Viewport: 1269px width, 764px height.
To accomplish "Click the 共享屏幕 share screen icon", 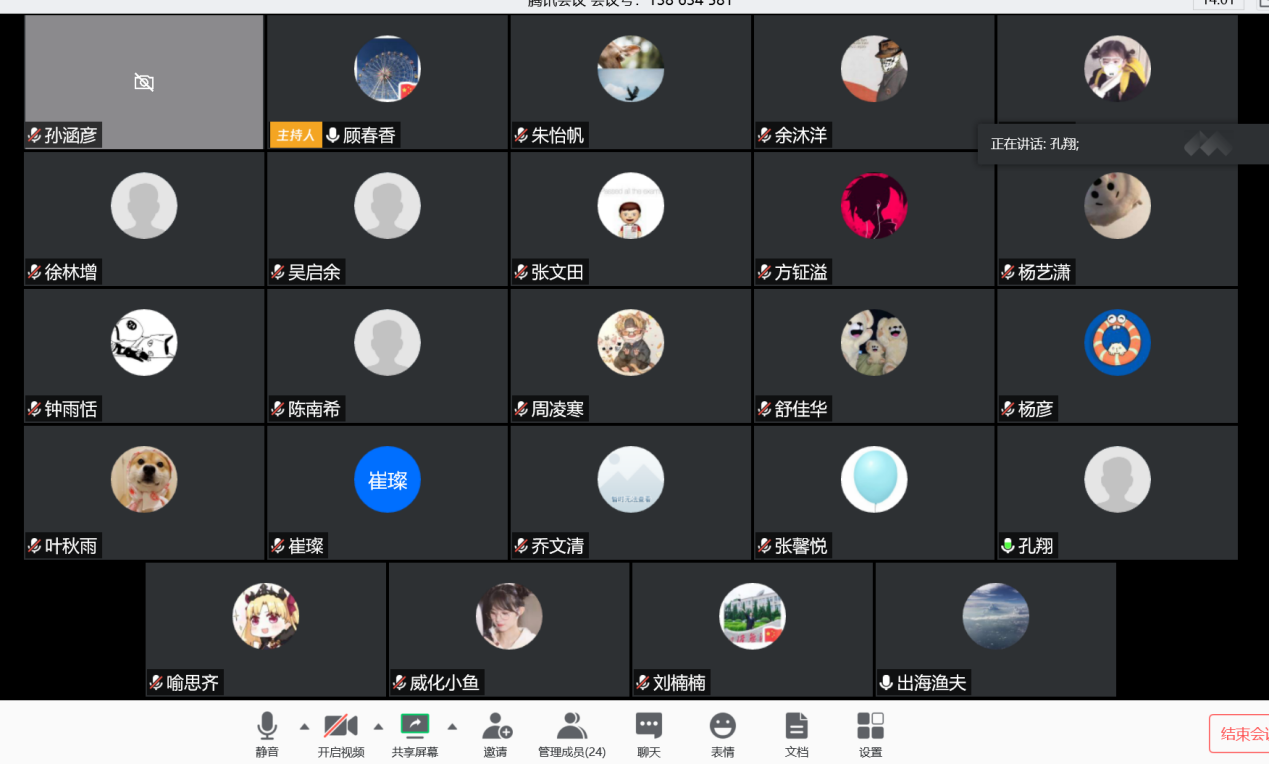I will (414, 727).
